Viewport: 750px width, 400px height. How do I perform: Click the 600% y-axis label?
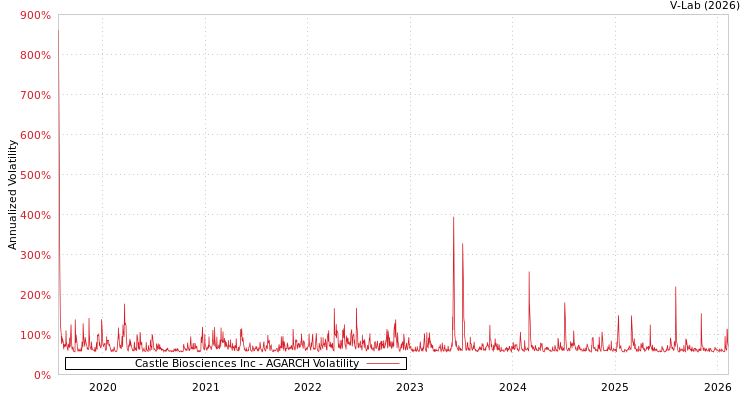click(35, 135)
